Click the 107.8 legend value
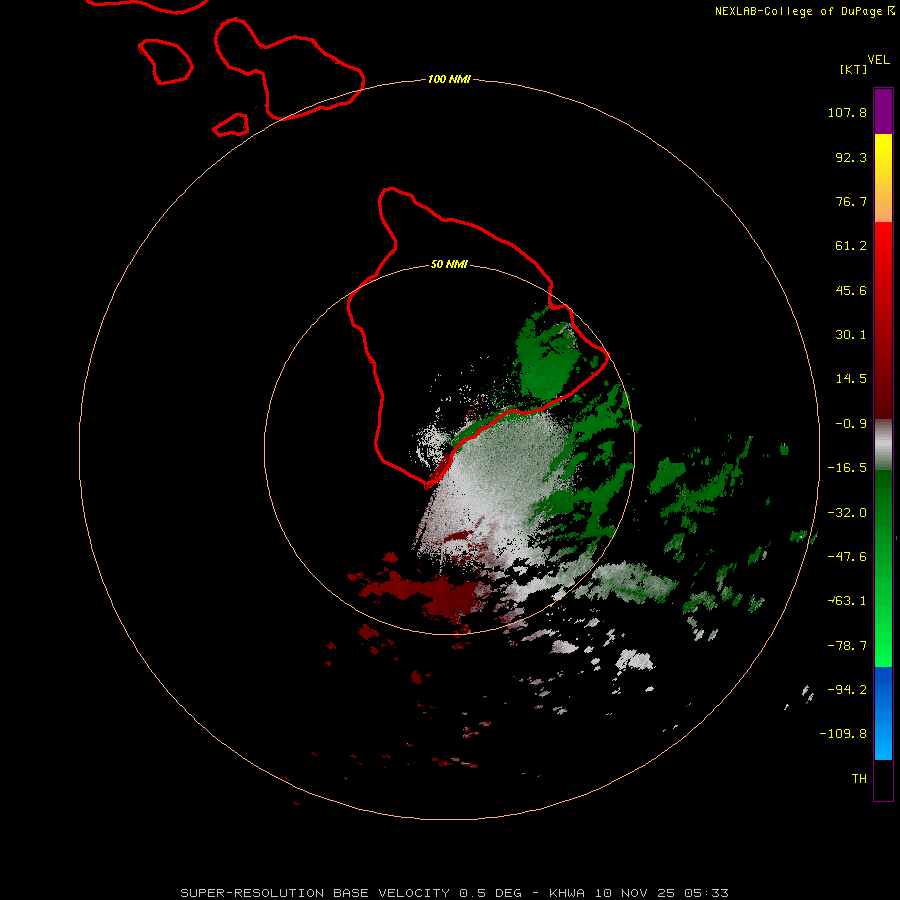Image resolution: width=900 pixels, height=900 pixels. coord(847,112)
